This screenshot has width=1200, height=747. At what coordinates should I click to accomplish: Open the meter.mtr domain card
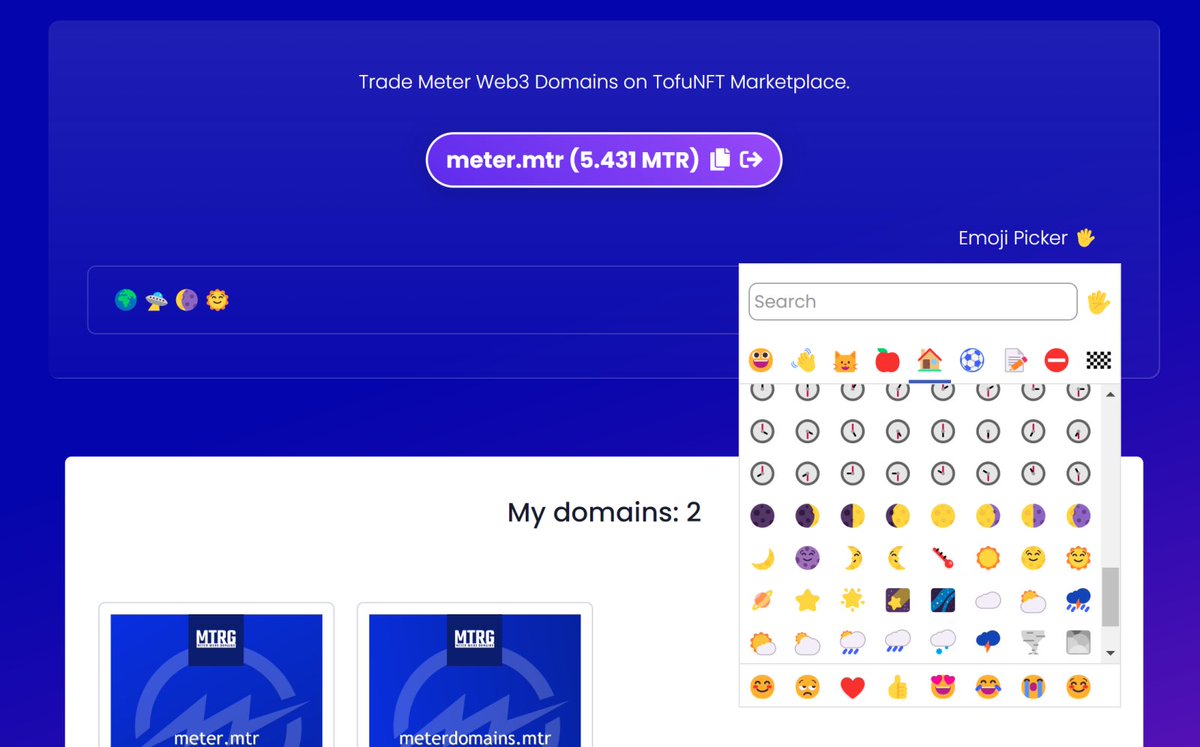216,675
